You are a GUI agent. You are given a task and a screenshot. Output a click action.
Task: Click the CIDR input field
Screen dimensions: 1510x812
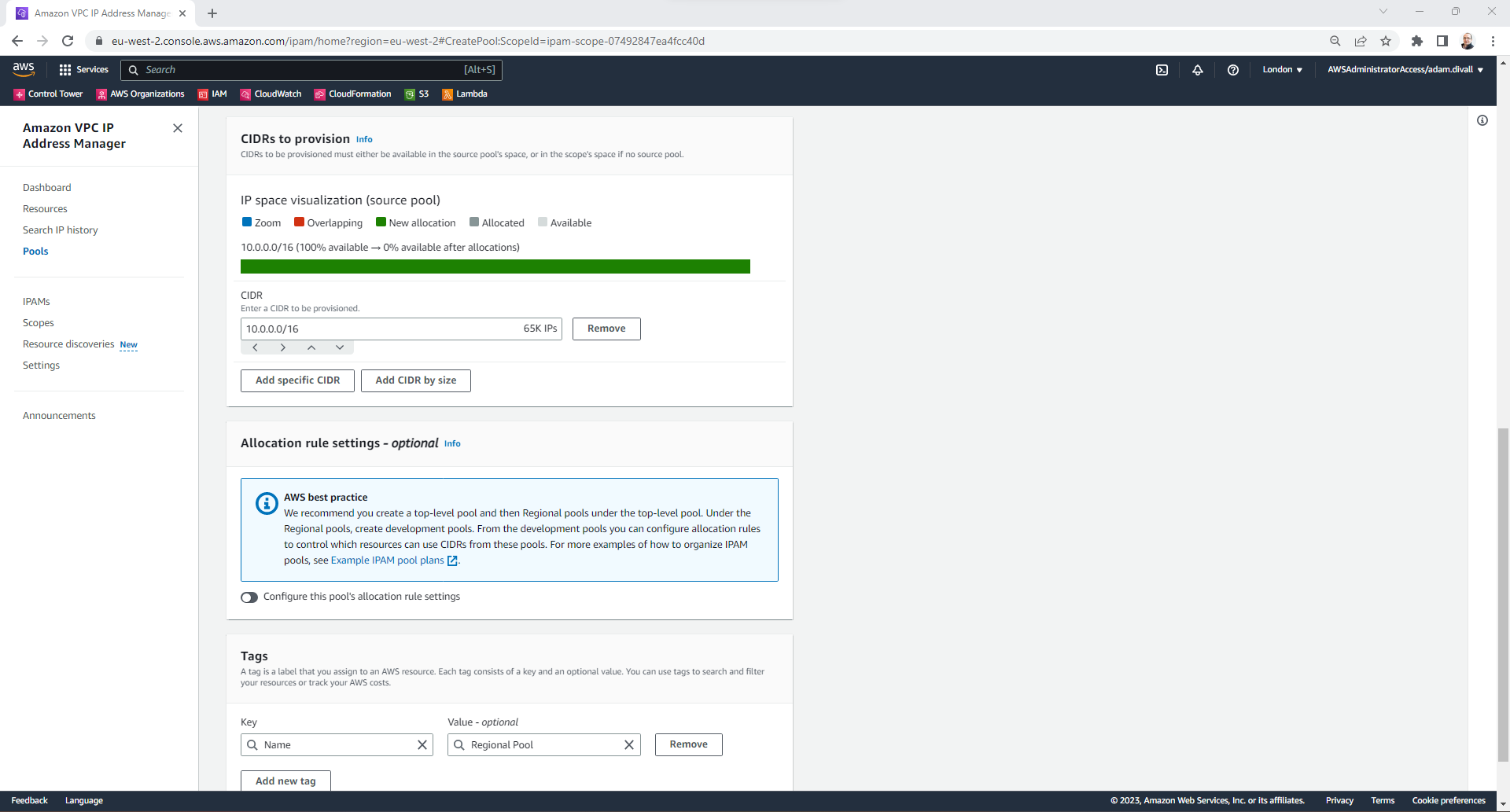click(x=401, y=329)
